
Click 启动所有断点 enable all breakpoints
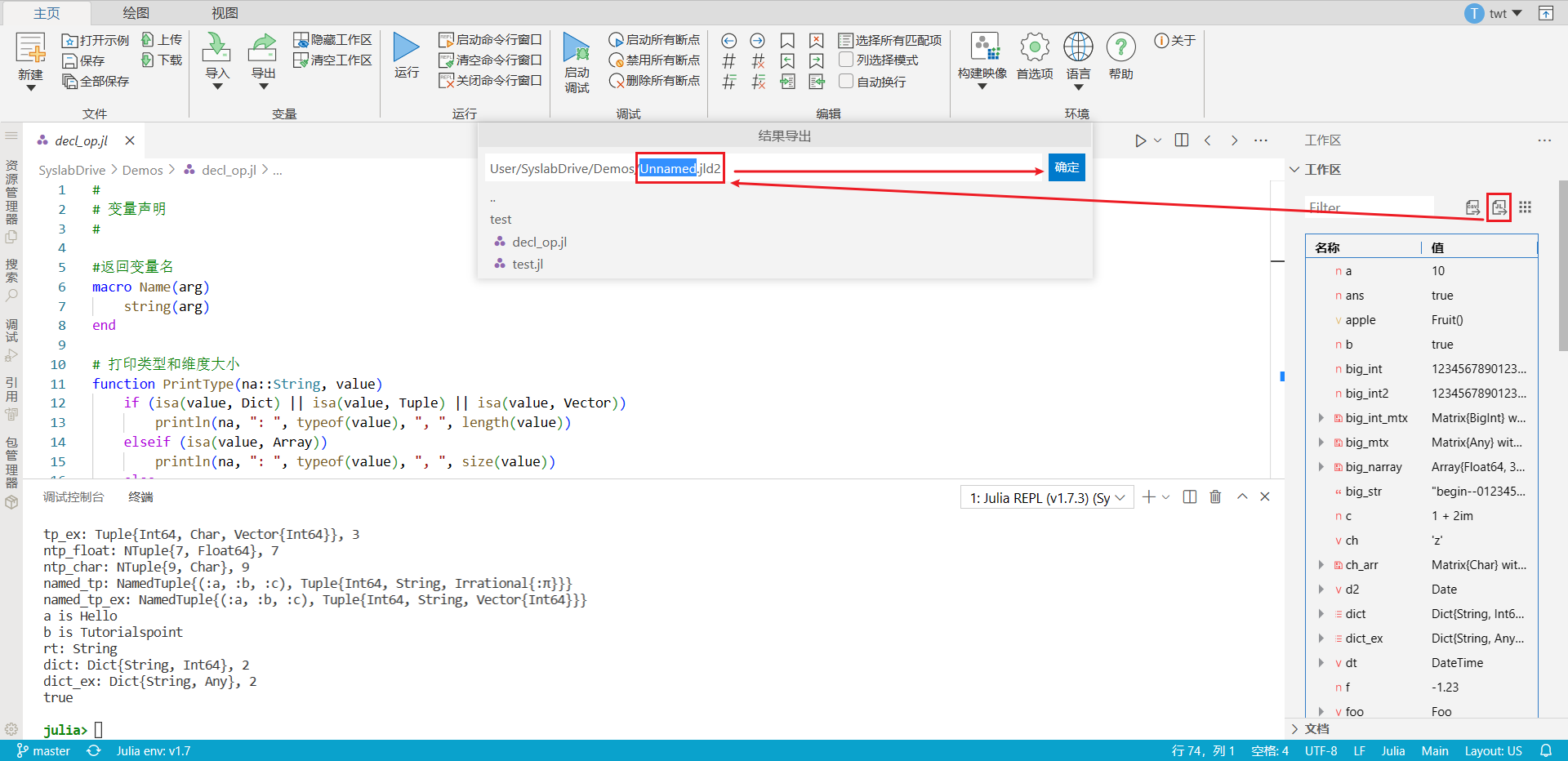pos(654,40)
